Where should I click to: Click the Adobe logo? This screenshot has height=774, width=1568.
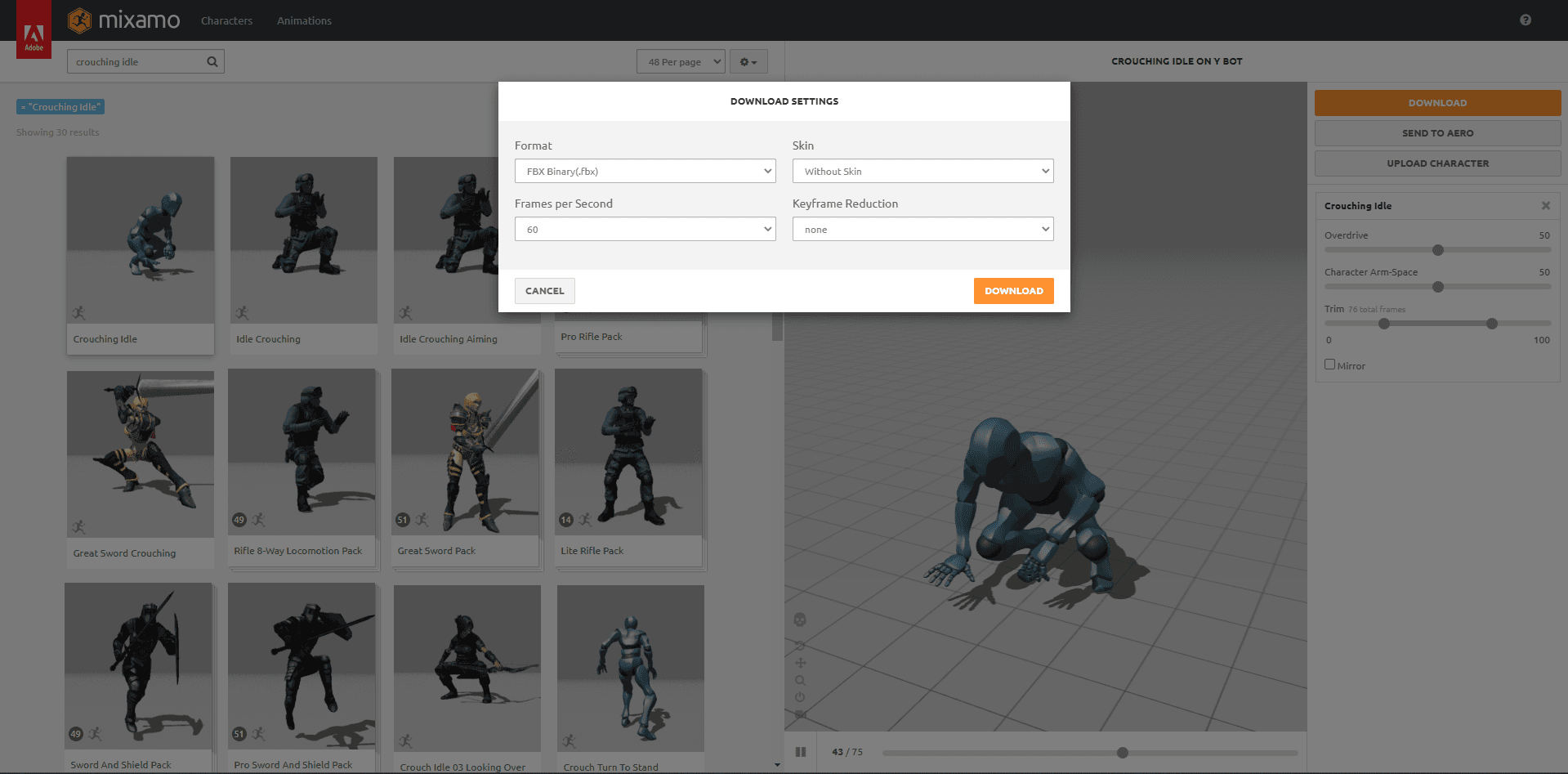point(34,30)
